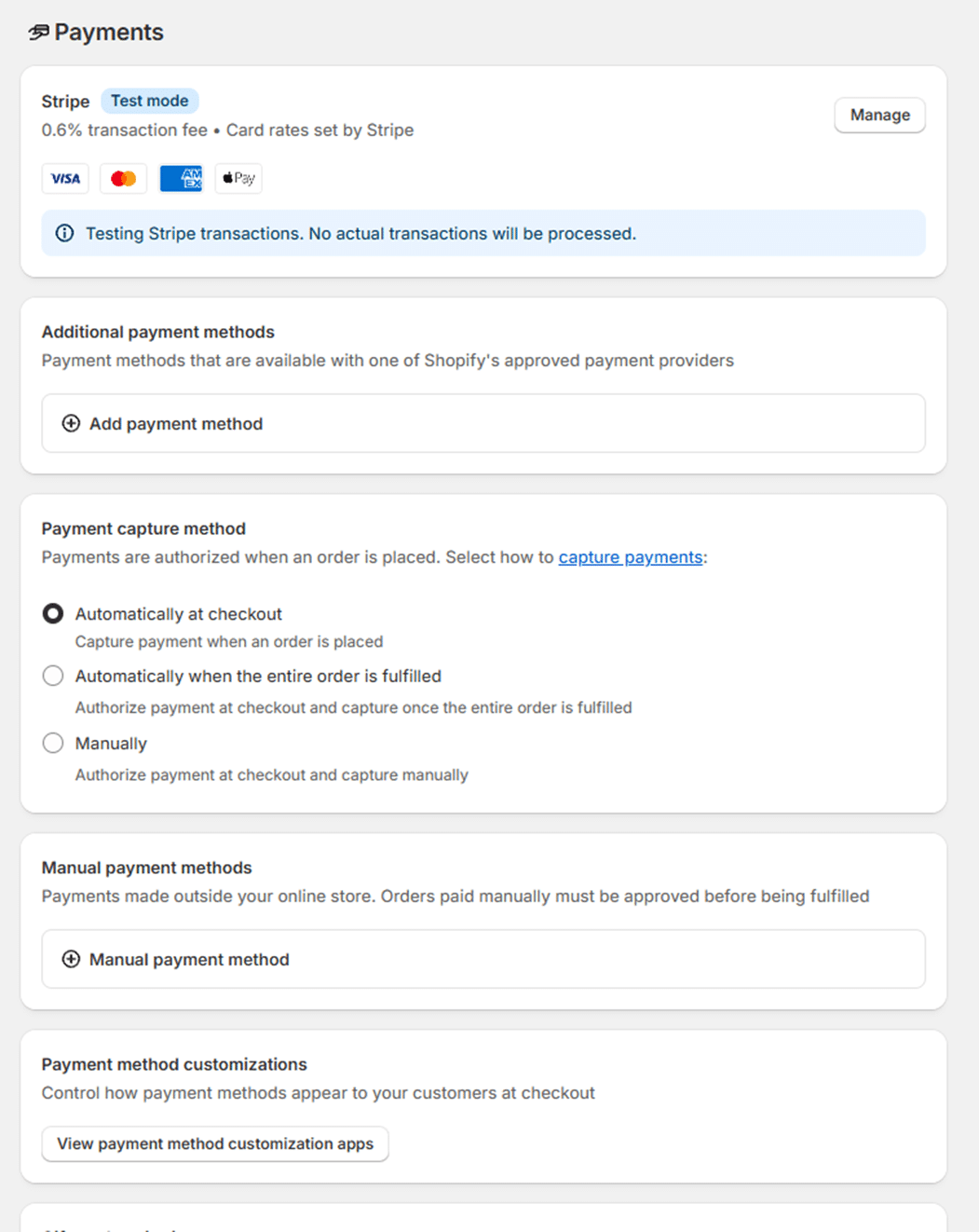
Task: Click the Add payment method row
Action: pos(483,423)
